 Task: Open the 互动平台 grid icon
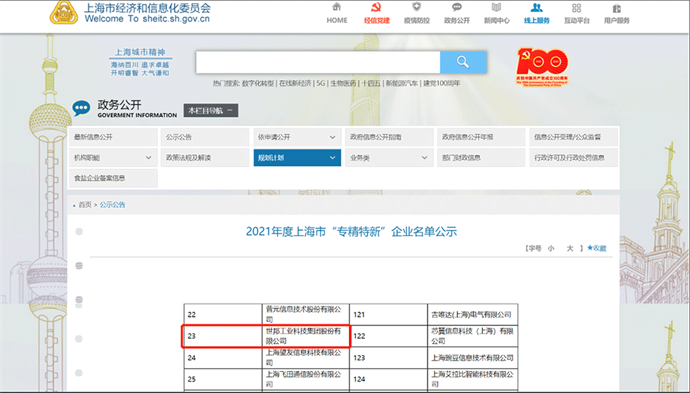(576, 7)
